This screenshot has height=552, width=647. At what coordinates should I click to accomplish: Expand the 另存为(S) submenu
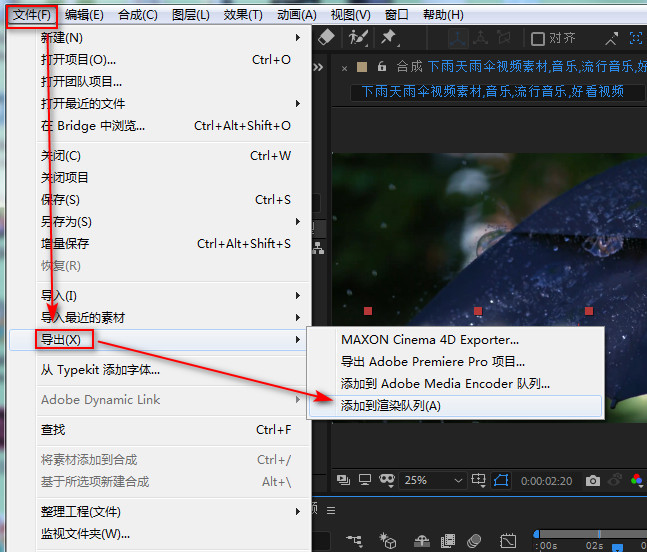click(173, 222)
